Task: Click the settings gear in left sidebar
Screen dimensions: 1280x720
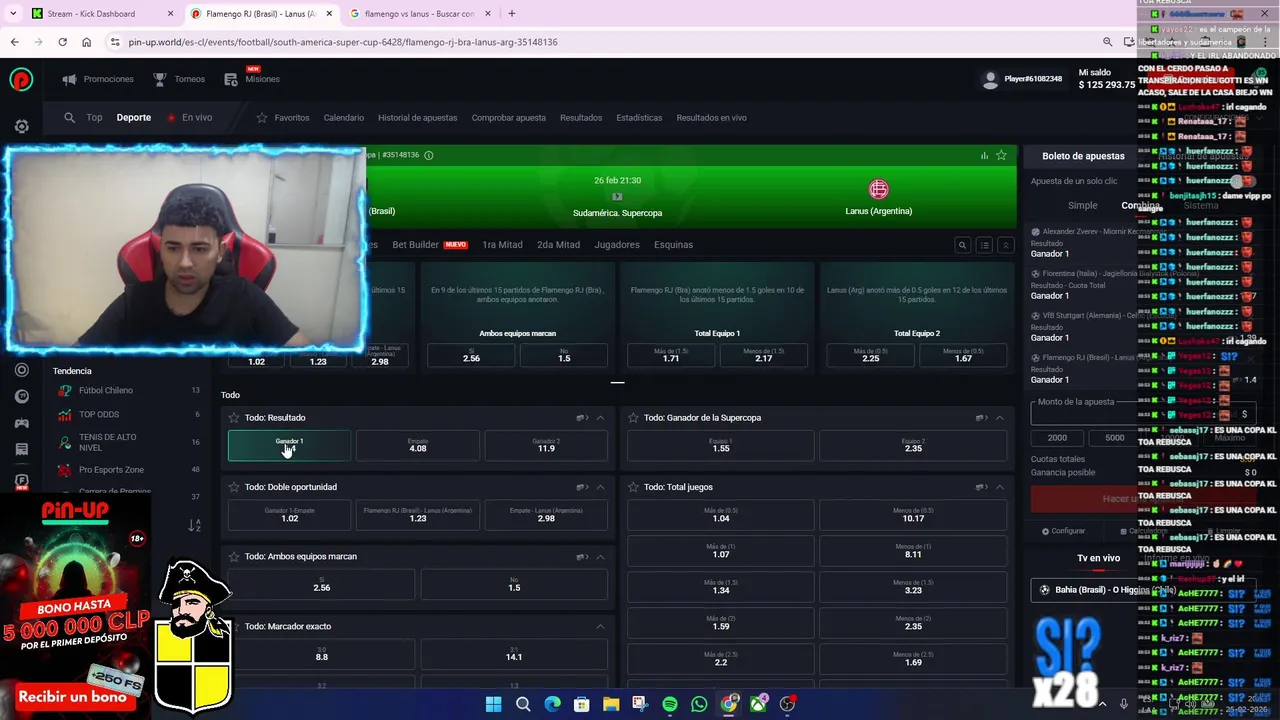Action: pyautogui.click(x=21, y=127)
